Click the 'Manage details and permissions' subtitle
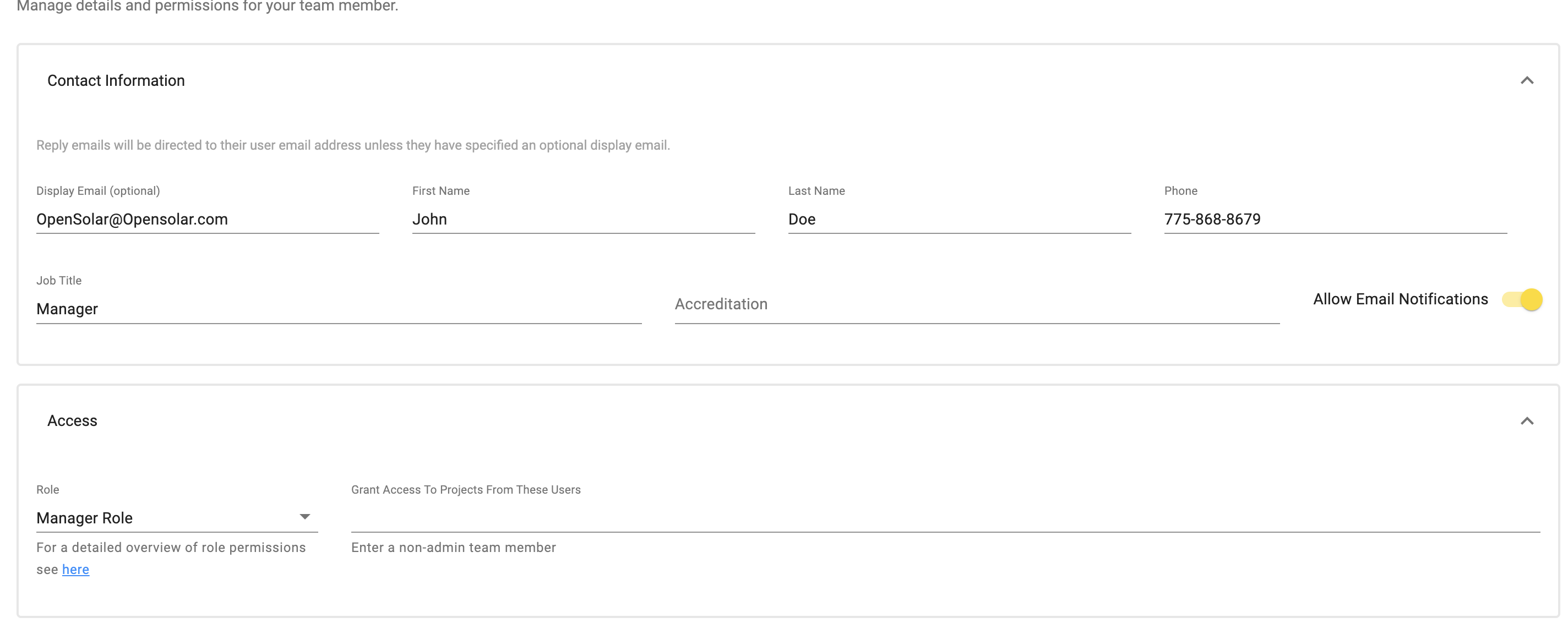Viewport: 1568px width, 634px height. click(208, 6)
